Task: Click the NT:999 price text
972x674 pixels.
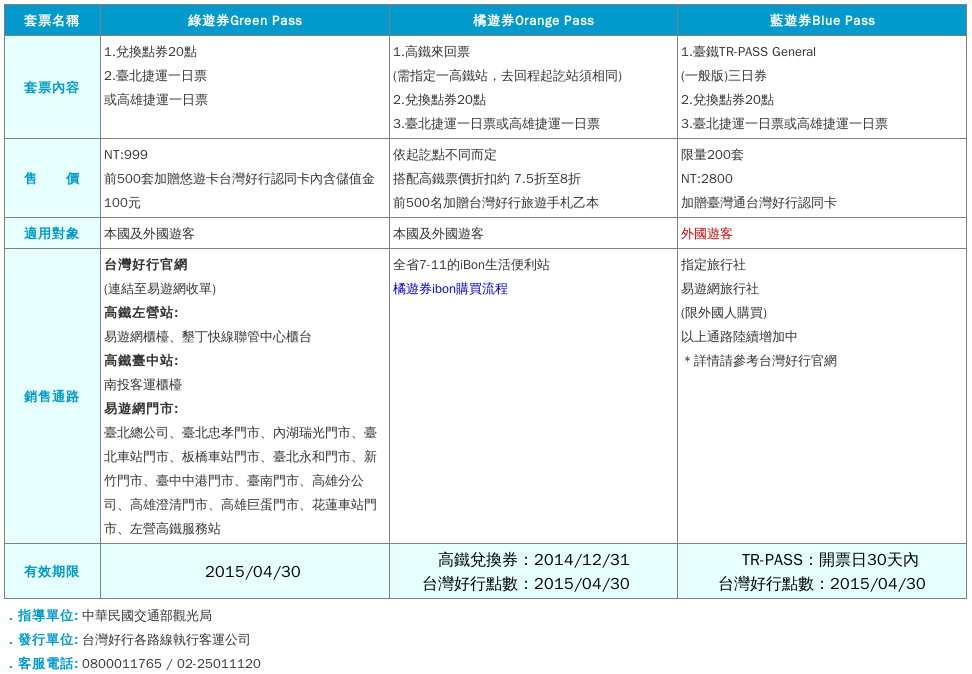Action: click(126, 155)
